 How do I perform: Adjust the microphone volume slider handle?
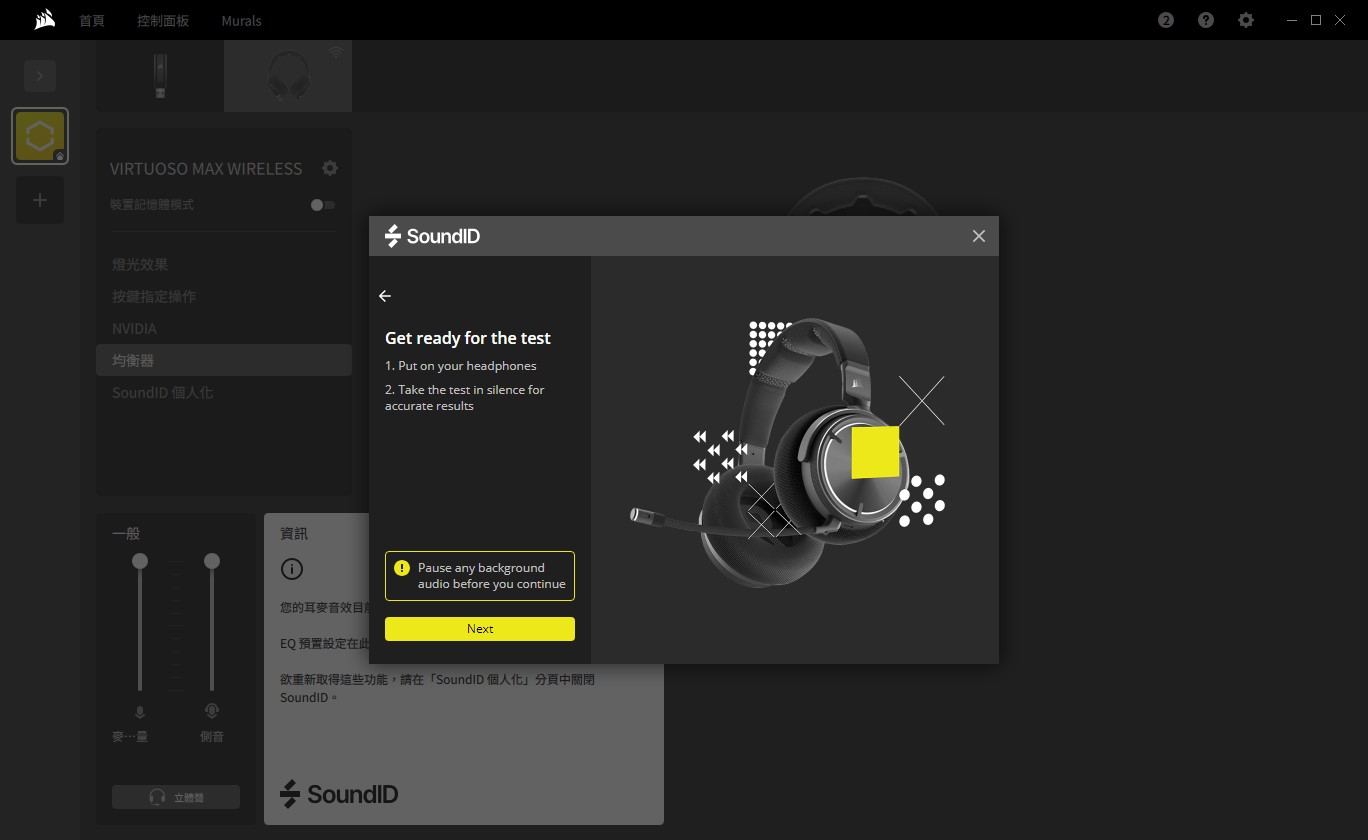coord(140,561)
